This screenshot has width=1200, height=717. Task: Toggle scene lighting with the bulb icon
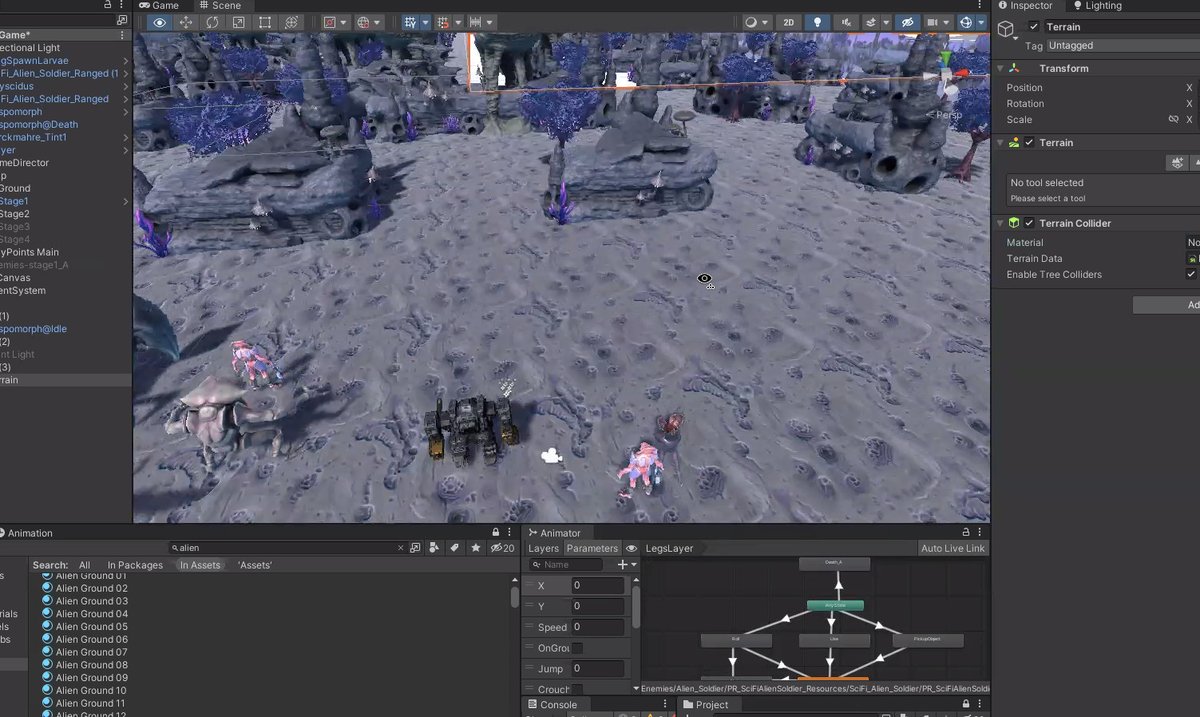tap(818, 21)
